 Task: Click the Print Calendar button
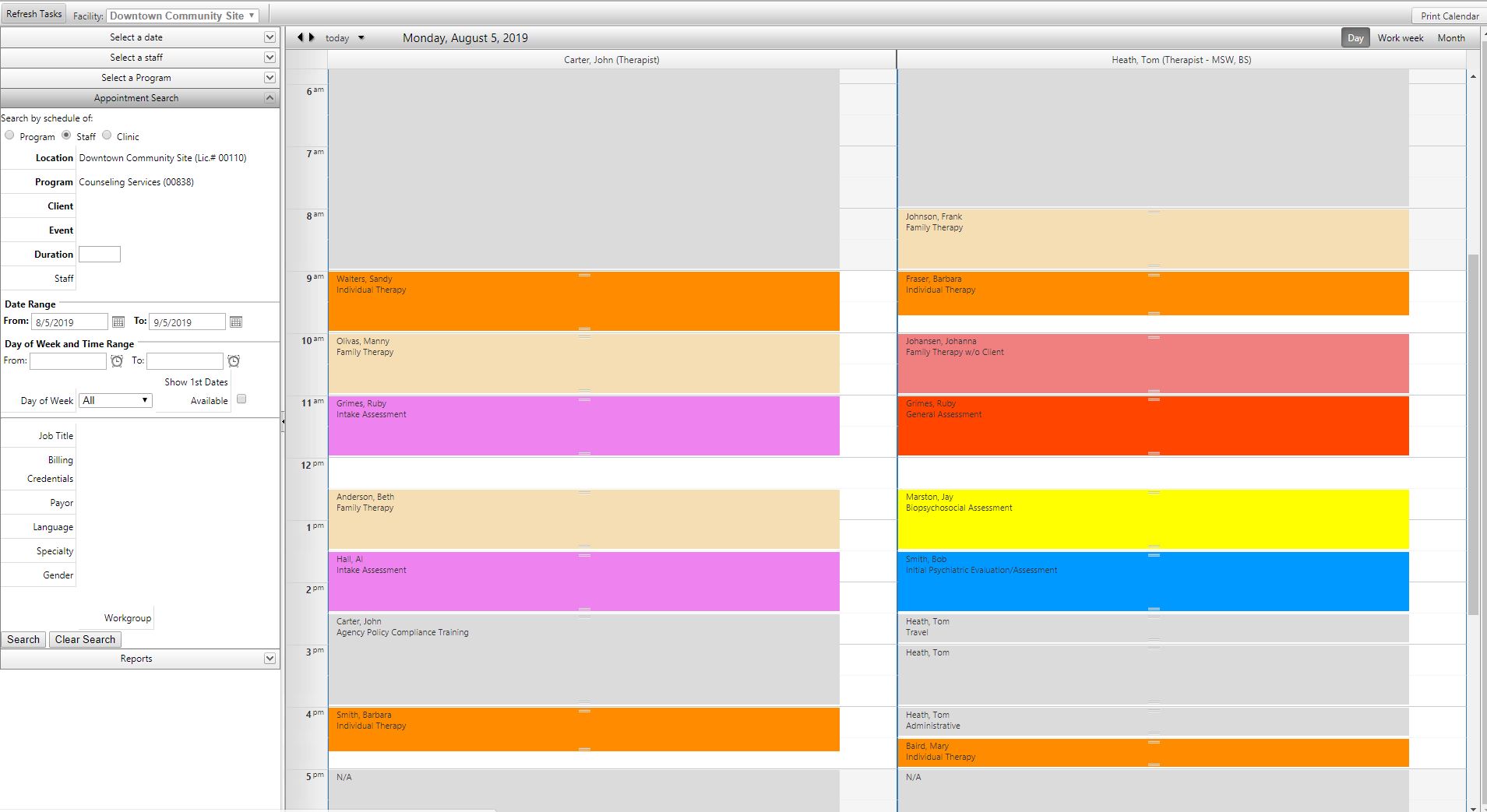(1449, 15)
